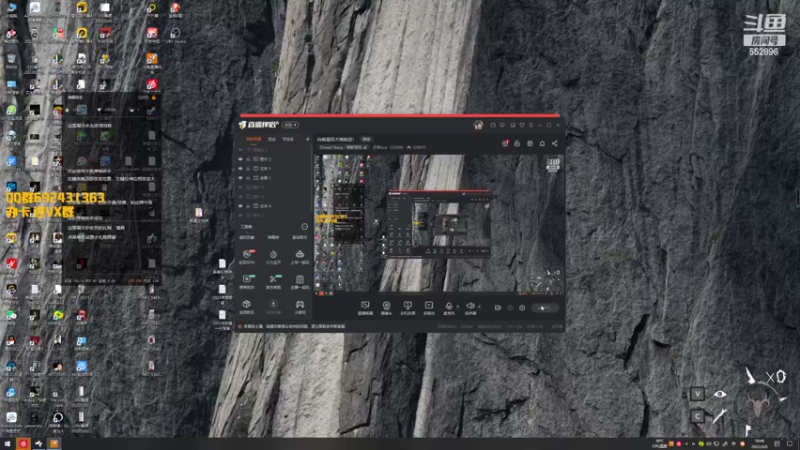Viewport: 800px width, 450px height.
Task: Add a phone screen-cast source
Action: (407, 308)
